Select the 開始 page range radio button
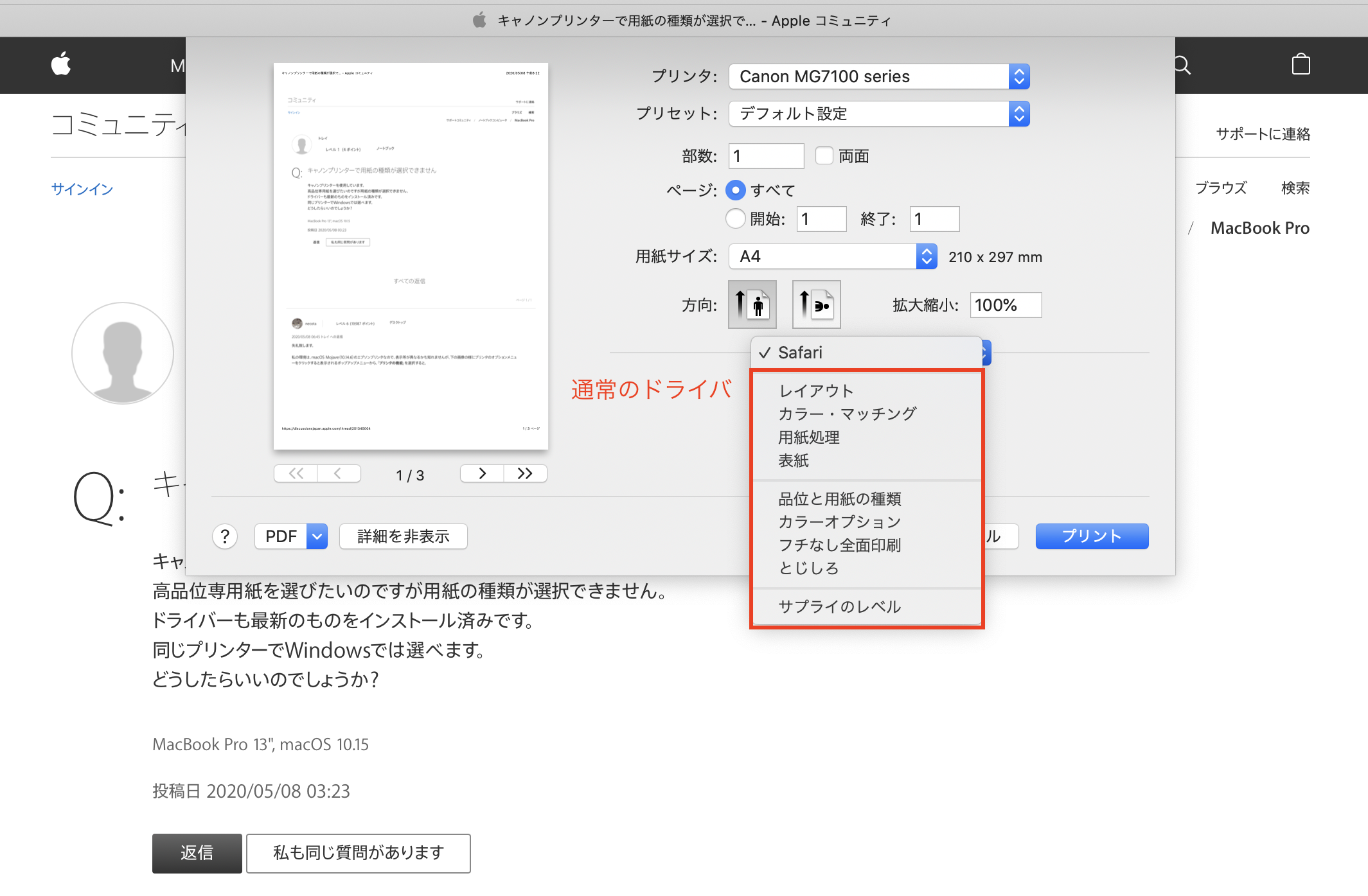Viewport: 1368px width, 896px height. tap(736, 219)
